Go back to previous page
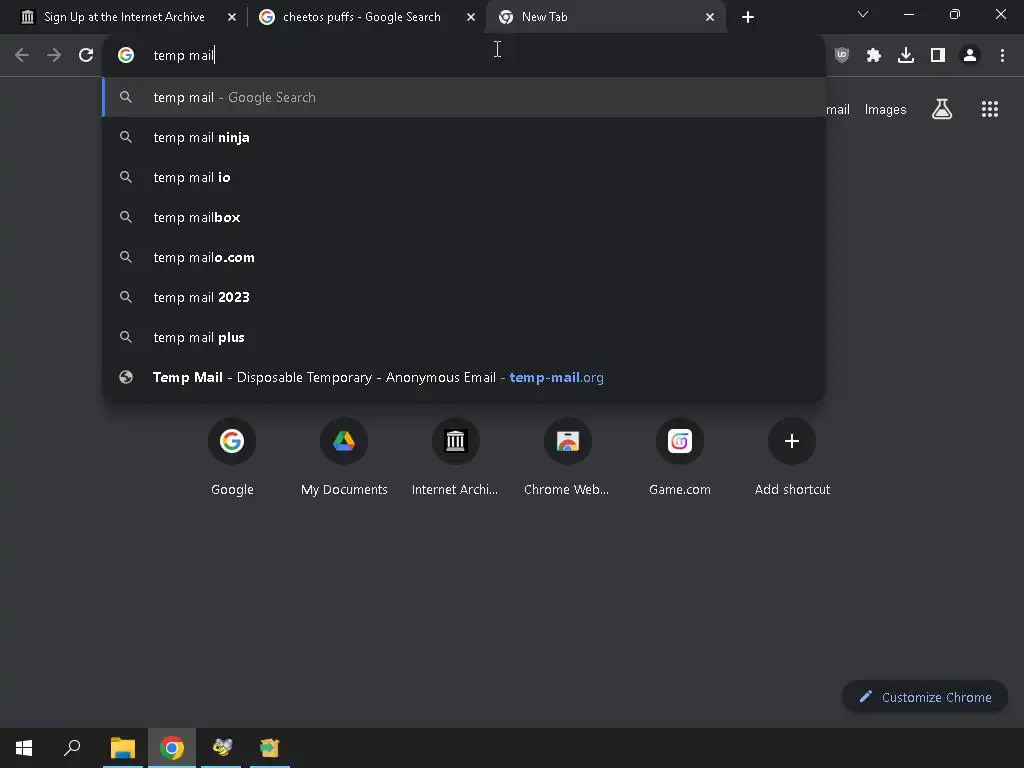This screenshot has height=768, width=1024. [22, 55]
